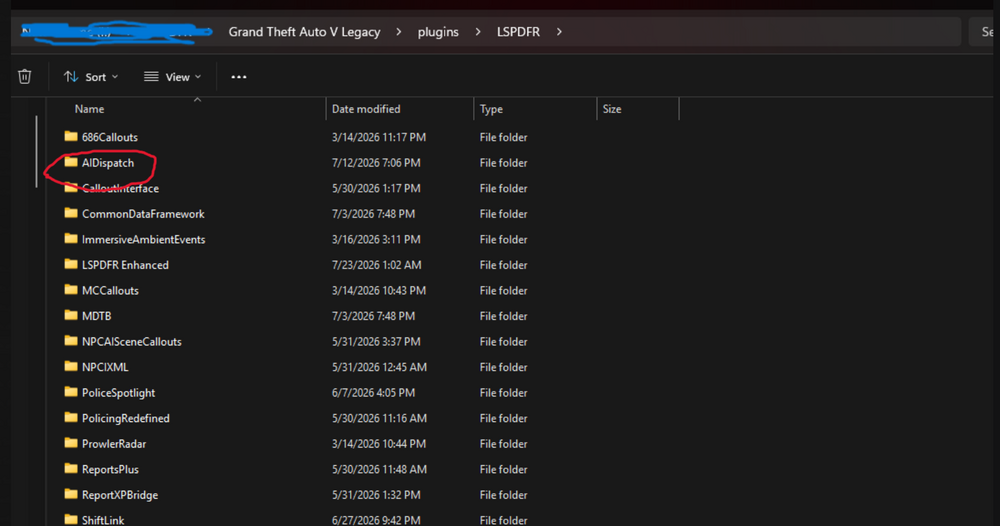Sort by Date modified column header
1000x526 pixels.
coord(366,109)
